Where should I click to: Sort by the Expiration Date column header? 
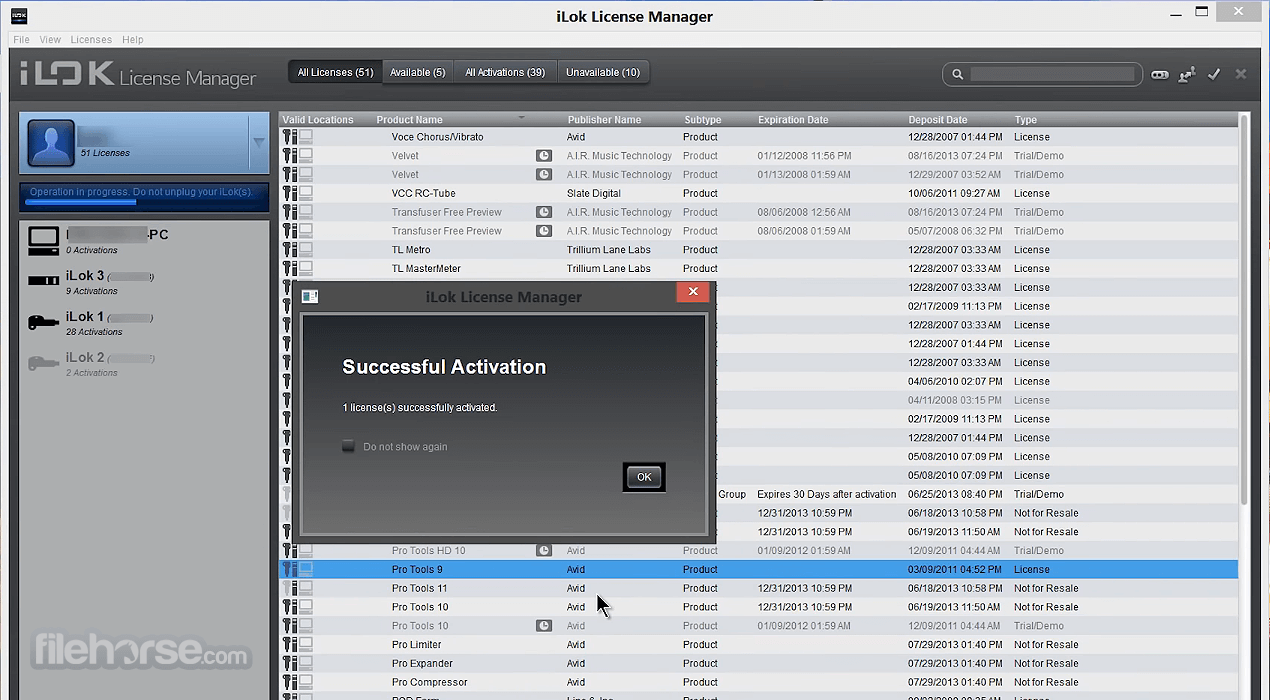(793, 120)
